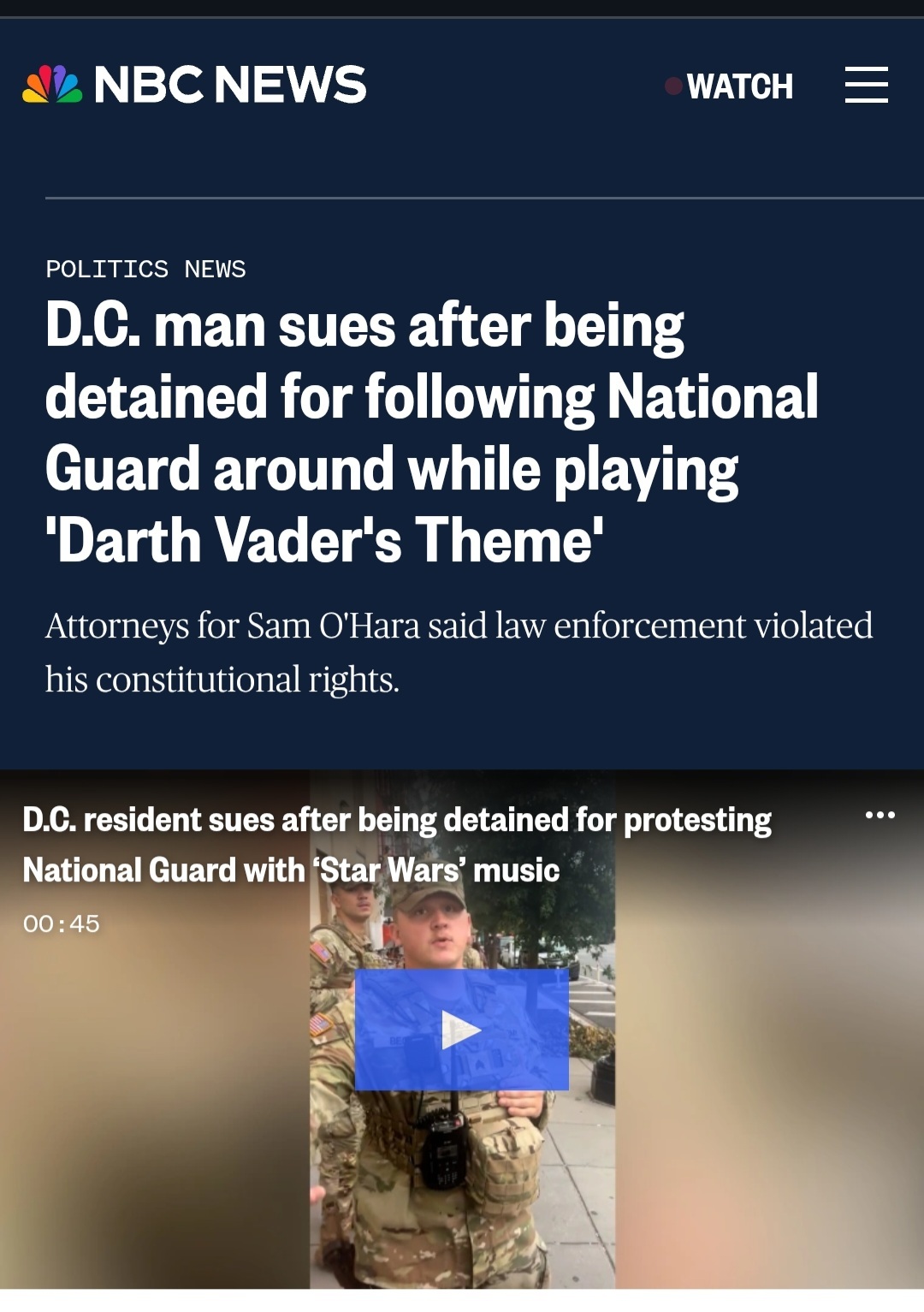The image size is (924, 1312).
Task: Go to homepage via NBC NEWS wordmark
Action: [x=230, y=84]
